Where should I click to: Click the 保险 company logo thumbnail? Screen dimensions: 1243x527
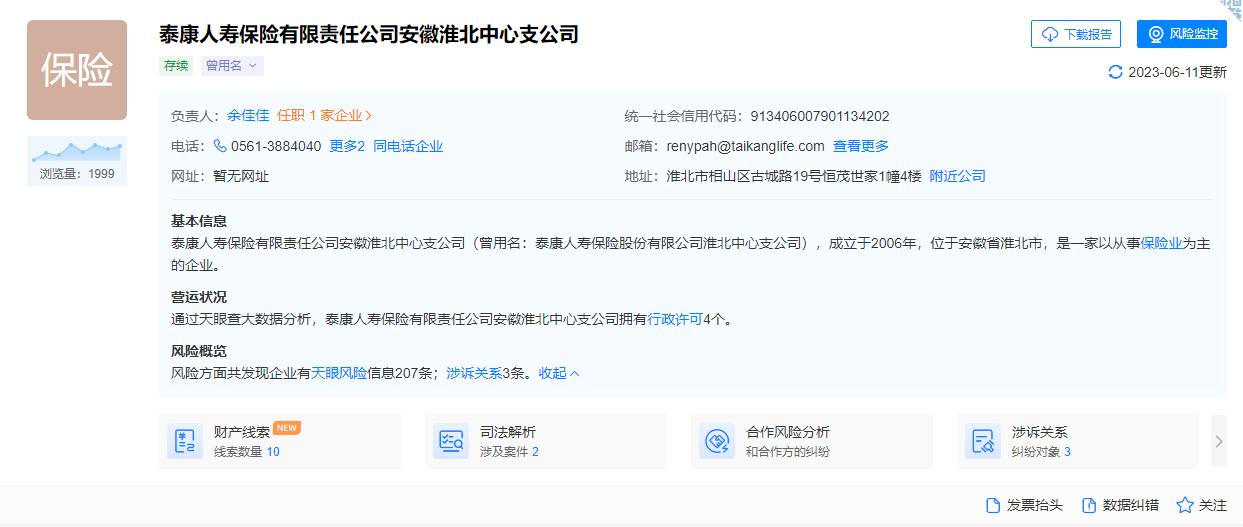click(77, 70)
